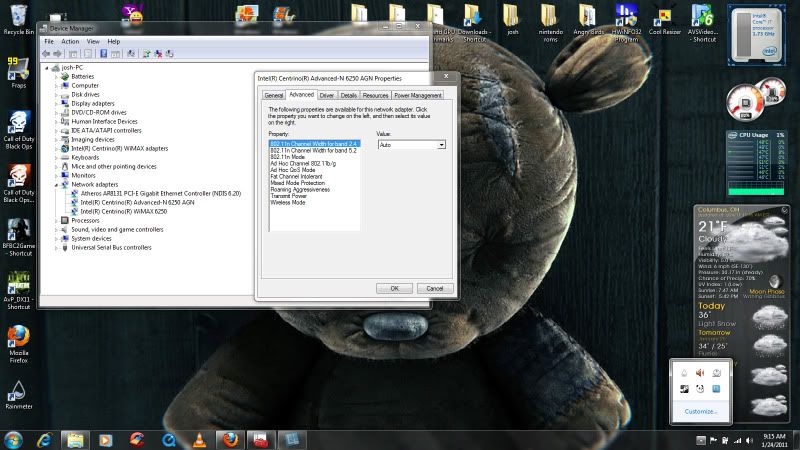Expand the Universal Serial Bus controllers node
Viewport: 800px width, 450px height.
pyautogui.click(x=56, y=248)
